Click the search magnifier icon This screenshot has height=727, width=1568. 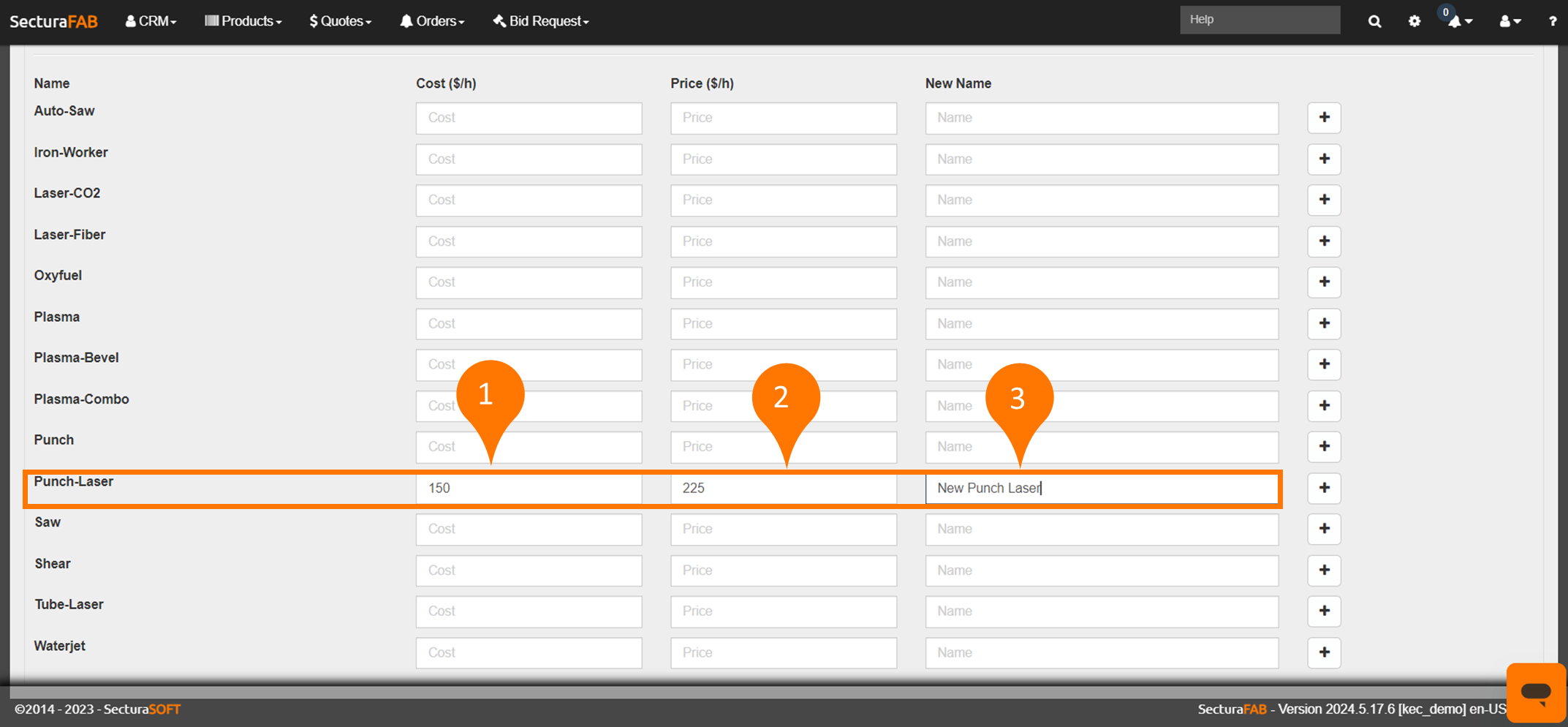[1374, 21]
